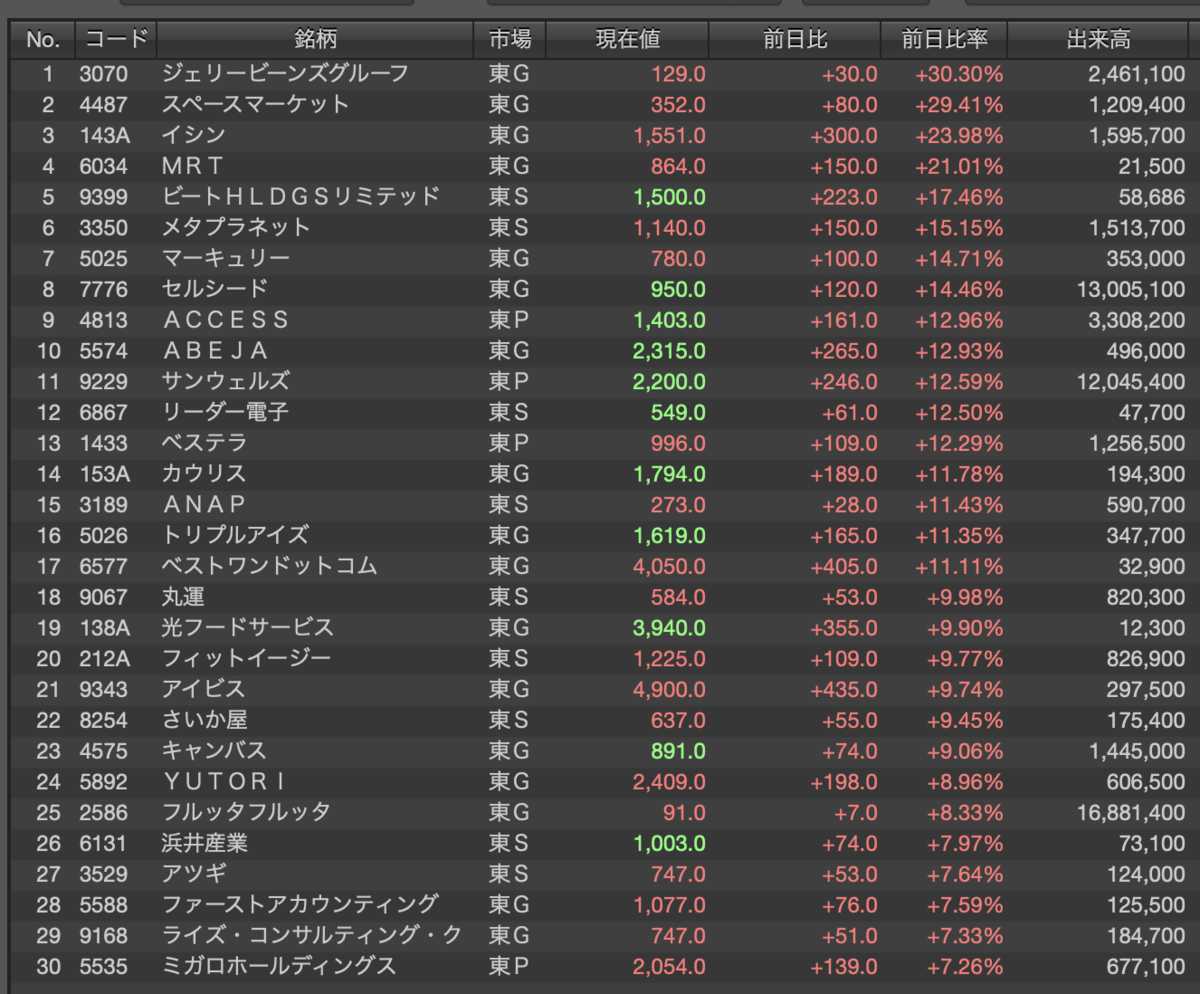The image size is (1200, 994).
Task: Click stock code 5535
Action: tap(104, 966)
